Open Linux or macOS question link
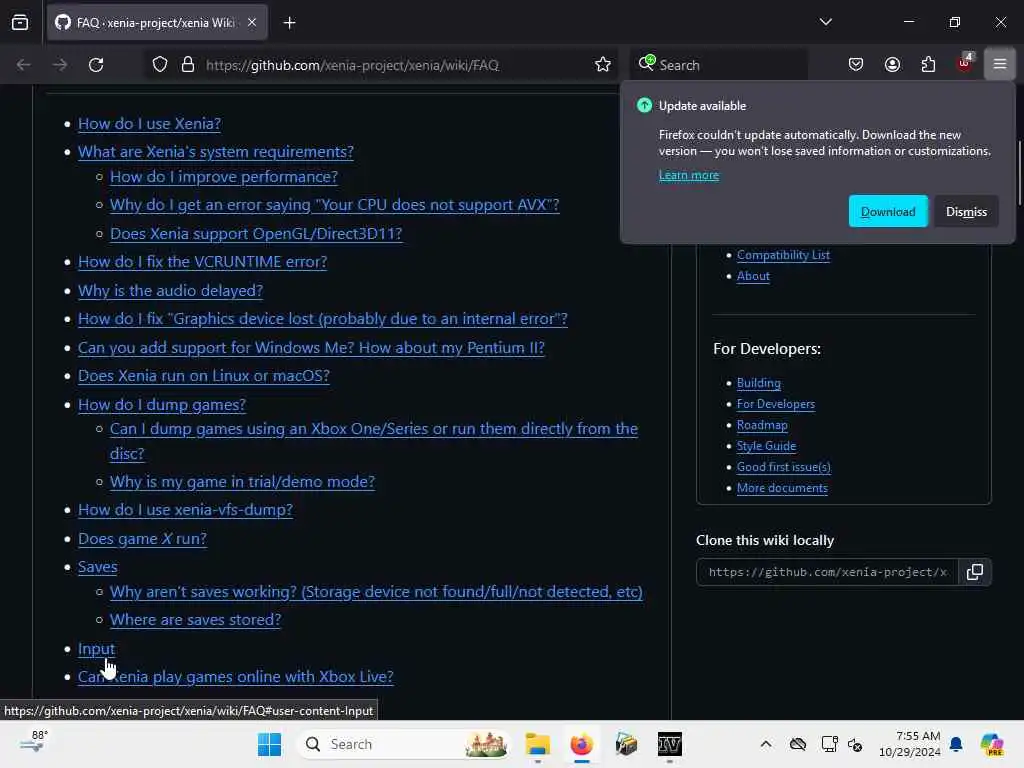The width and height of the screenshot is (1024, 768). point(204,376)
